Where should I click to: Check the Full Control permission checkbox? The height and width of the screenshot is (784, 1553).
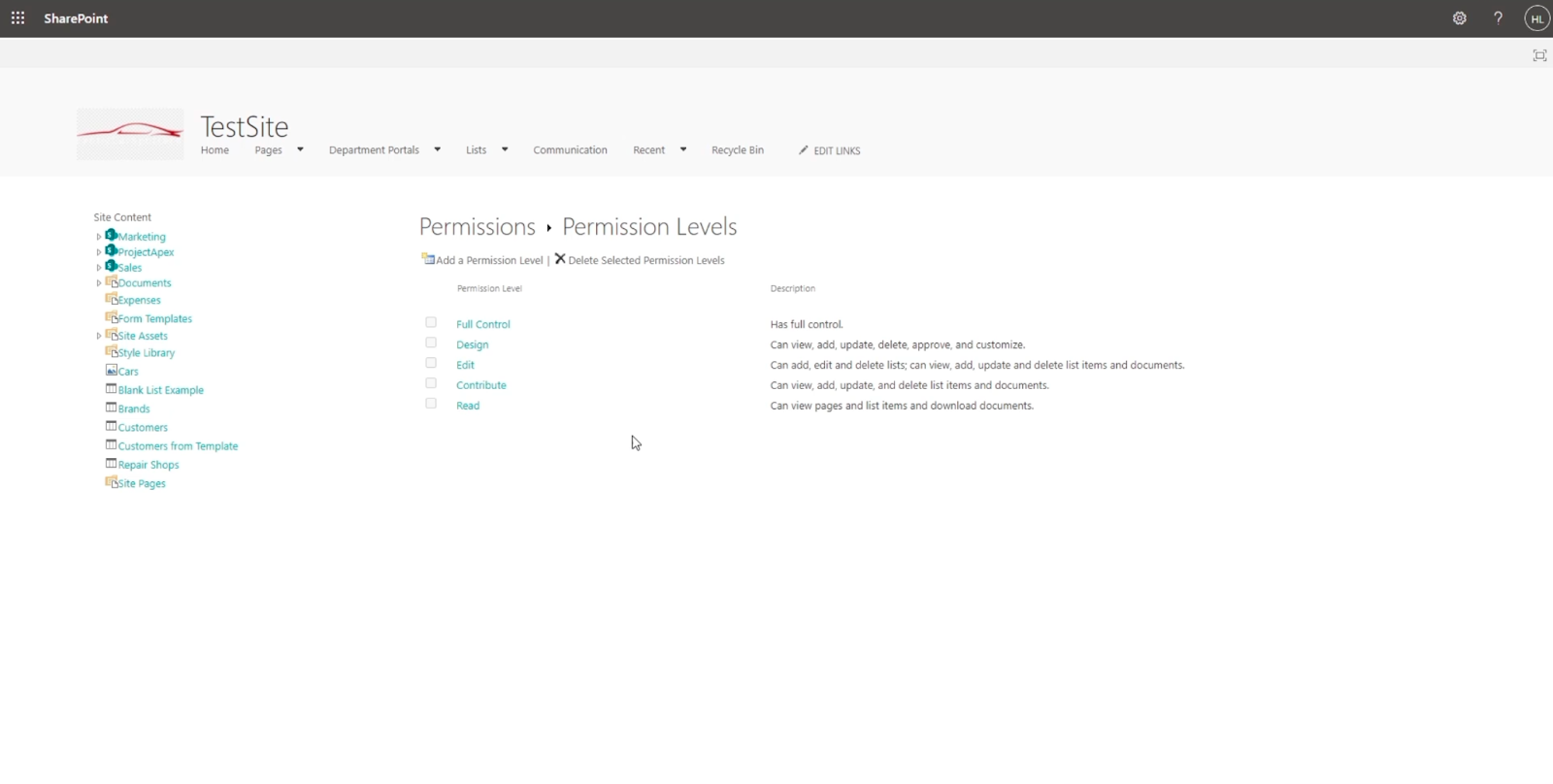[431, 322]
